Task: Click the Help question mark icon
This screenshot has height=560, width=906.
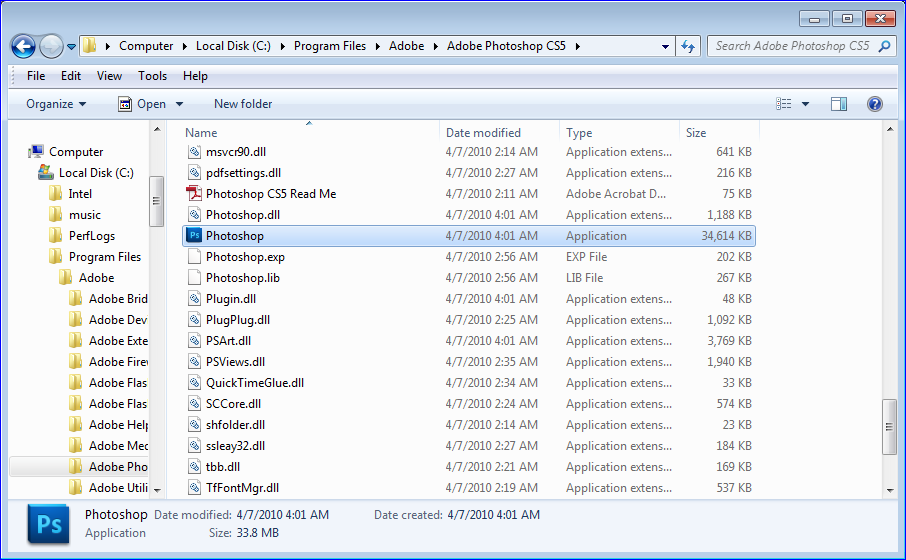Action: 875,104
